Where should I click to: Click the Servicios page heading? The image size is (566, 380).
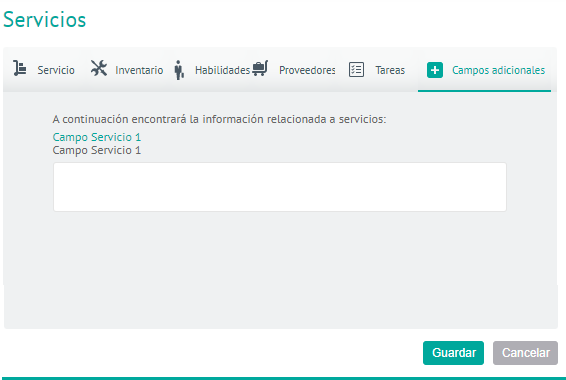click(44, 19)
